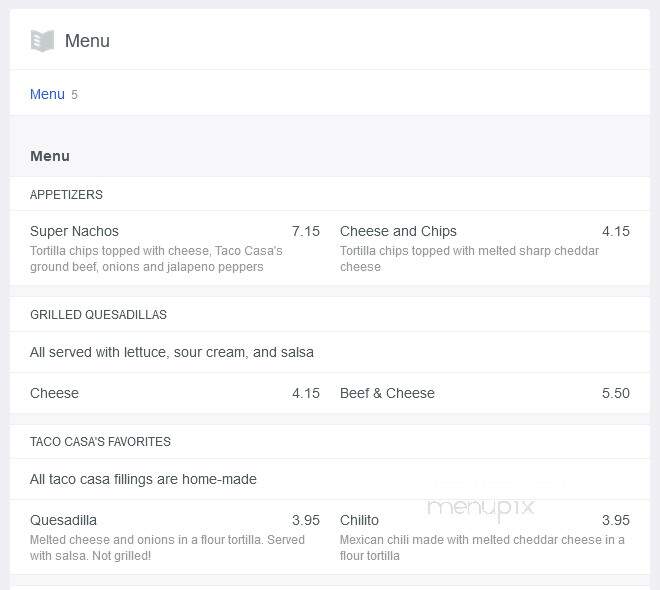Viewport: 660px width, 590px height.
Task: Click the 3.95 price for Chilito
Action: point(616,520)
